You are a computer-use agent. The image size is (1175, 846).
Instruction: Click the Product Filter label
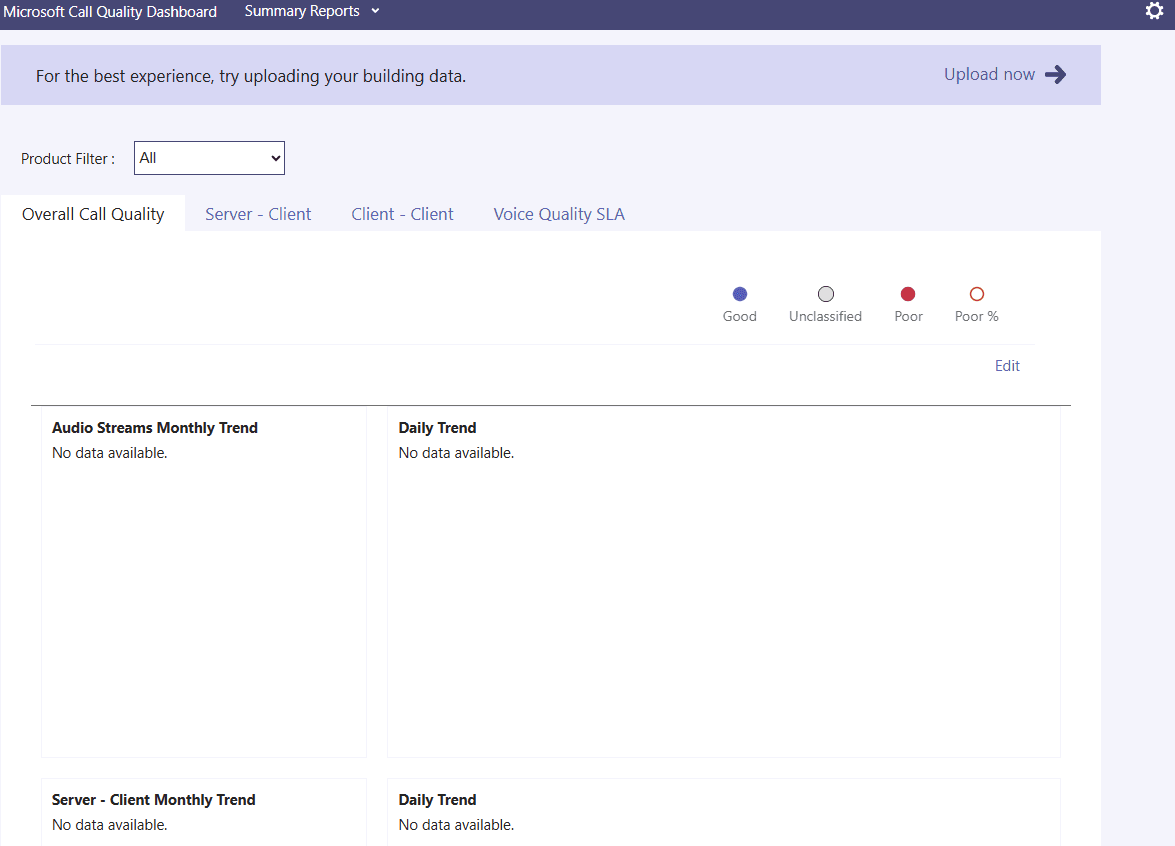(67, 159)
